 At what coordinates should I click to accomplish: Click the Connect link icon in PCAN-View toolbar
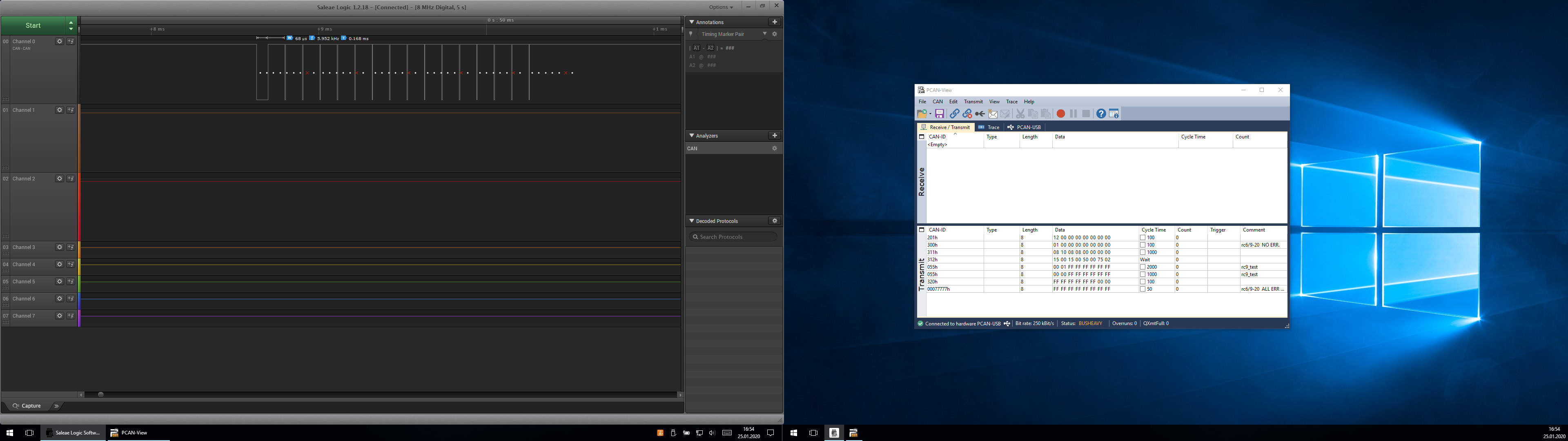click(x=954, y=114)
